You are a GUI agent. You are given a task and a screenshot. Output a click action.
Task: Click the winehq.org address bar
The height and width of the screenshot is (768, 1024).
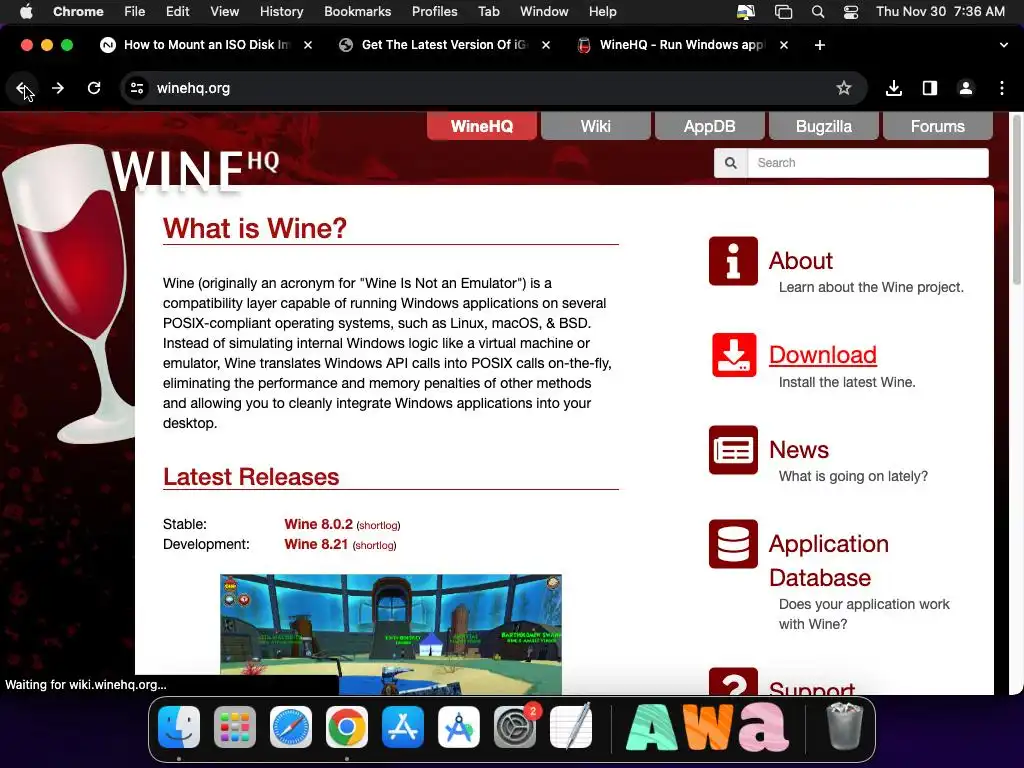493,88
